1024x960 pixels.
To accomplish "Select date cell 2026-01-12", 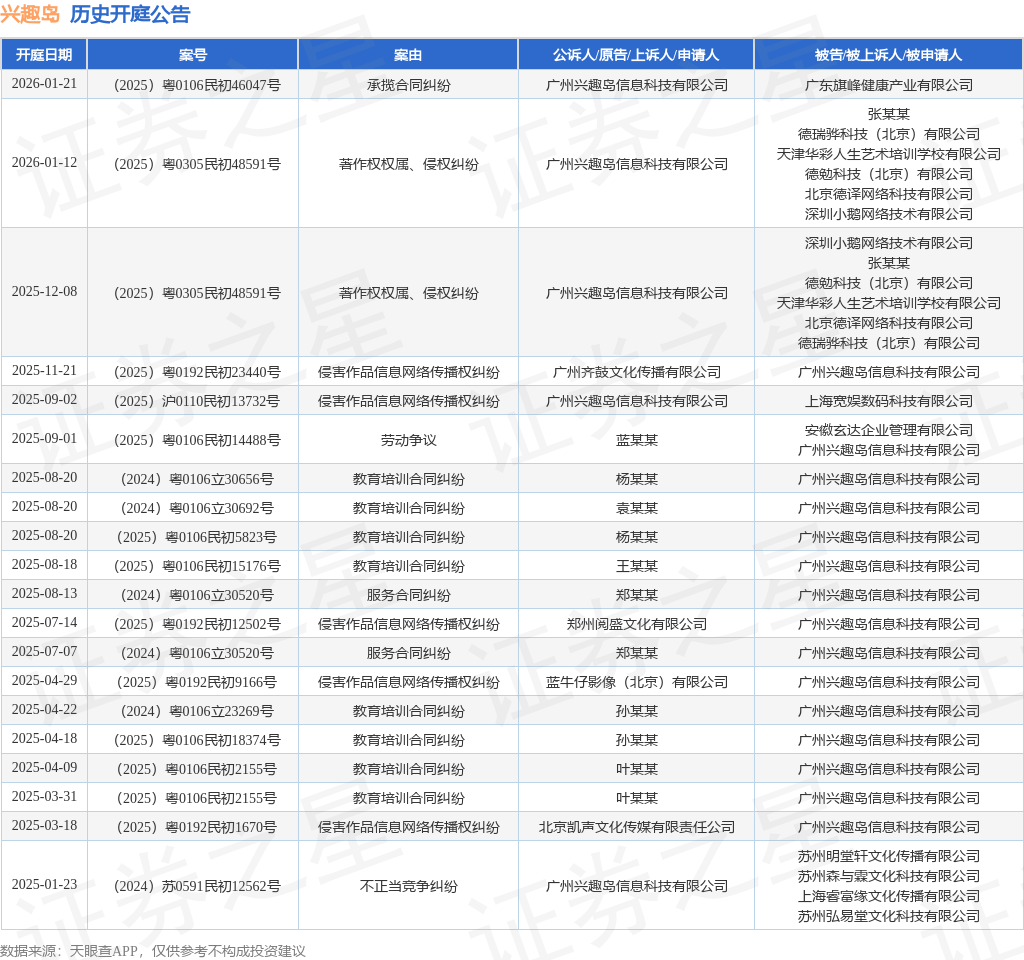I will pyautogui.click(x=44, y=163).
